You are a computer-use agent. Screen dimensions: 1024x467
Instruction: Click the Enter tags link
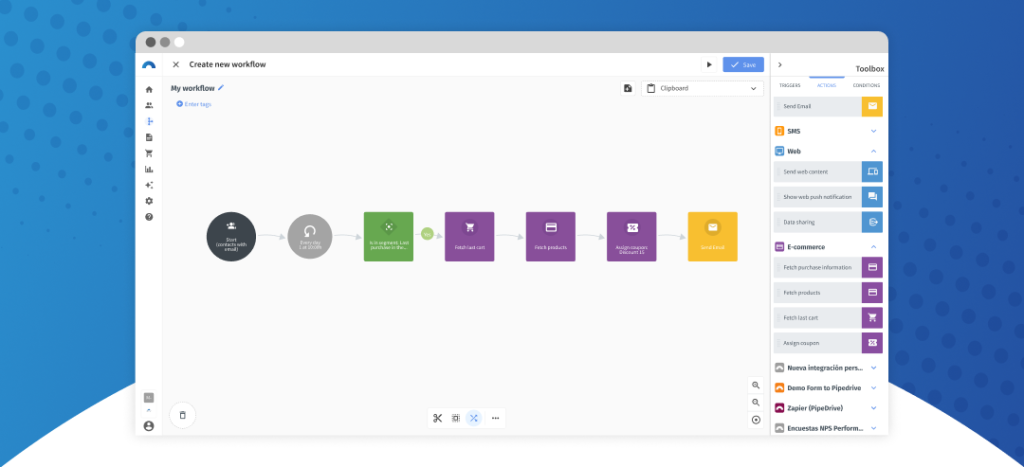(194, 104)
